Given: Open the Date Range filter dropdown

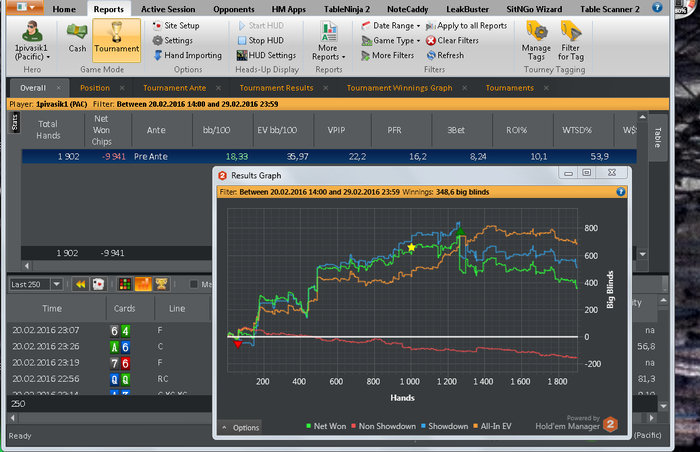Looking at the screenshot, I should click(x=391, y=25).
